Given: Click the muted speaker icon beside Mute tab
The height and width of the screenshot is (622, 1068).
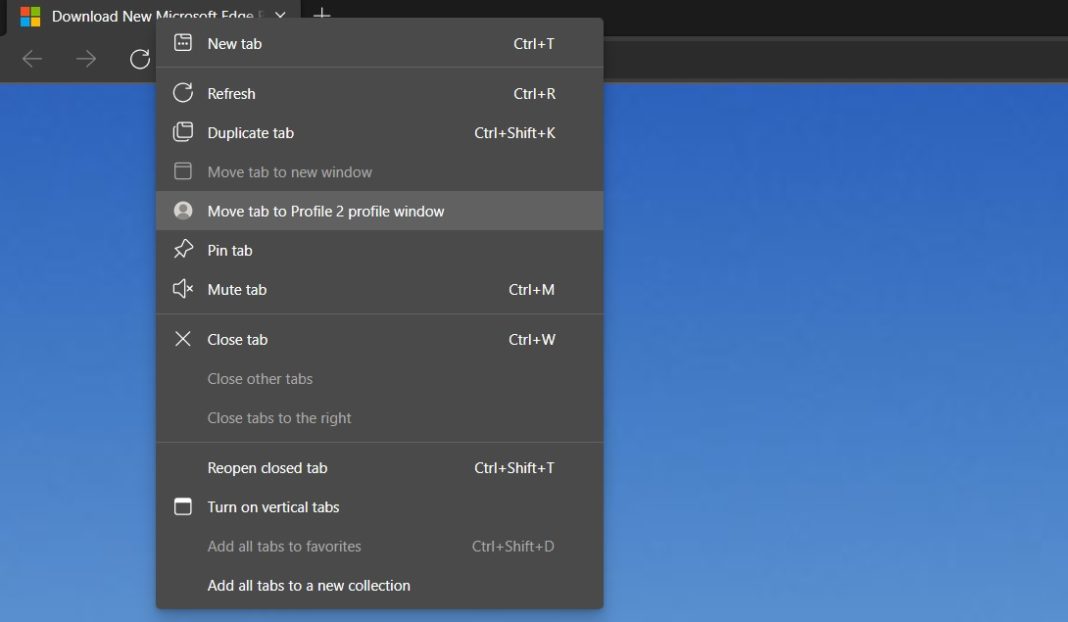Looking at the screenshot, I should [x=183, y=289].
